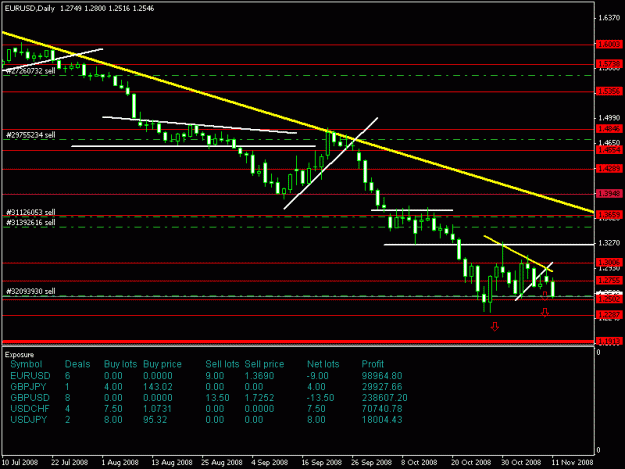Select the EURUSD row in Exposure table
The height and width of the screenshot is (469, 625).
click(x=206, y=376)
